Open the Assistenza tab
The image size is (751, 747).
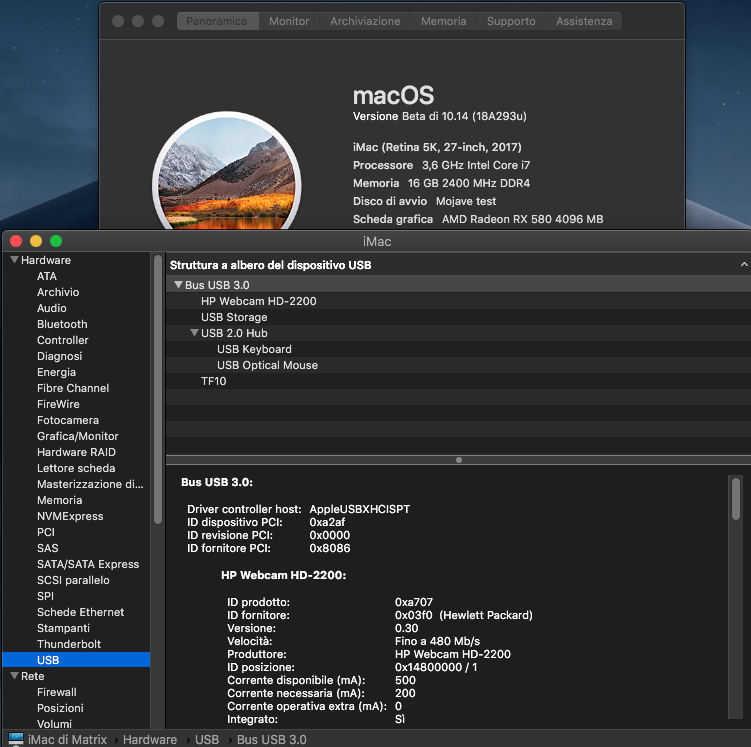click(x=584, y=21)
